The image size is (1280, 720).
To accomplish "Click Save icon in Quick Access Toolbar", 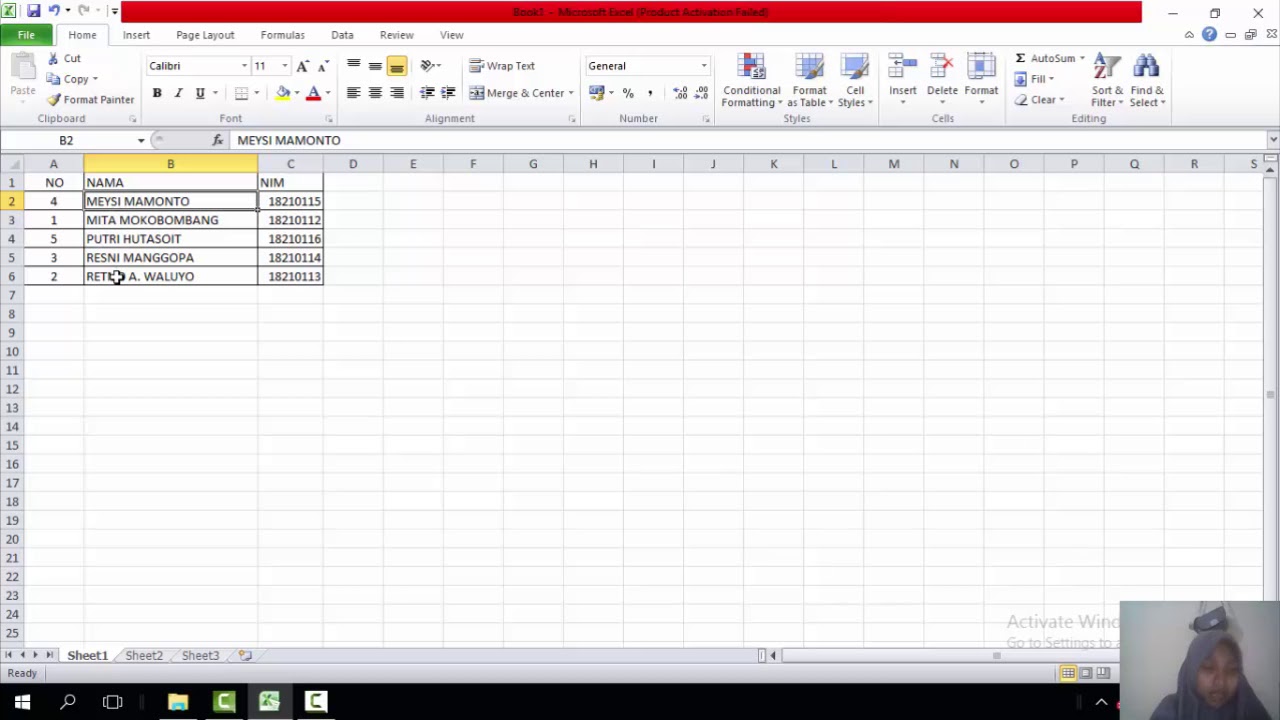I will click(x=34, y=12).
